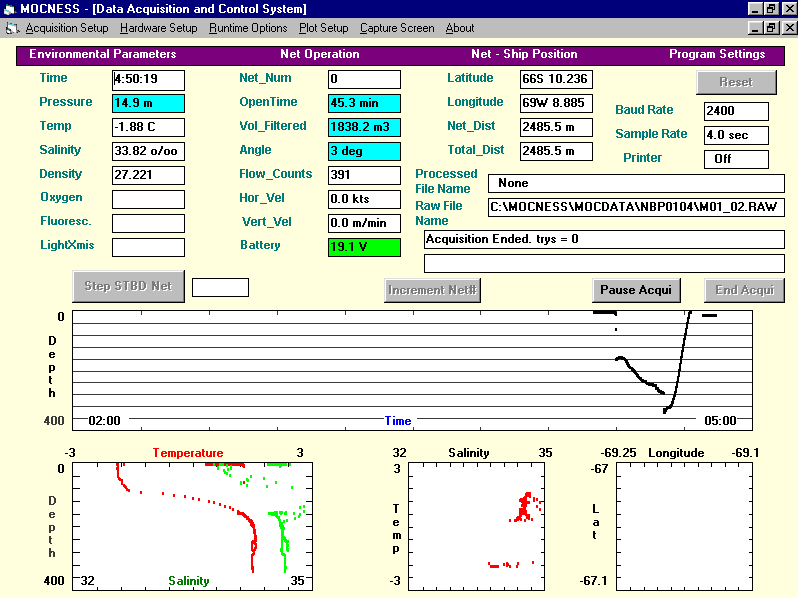Click the Temp versus Salinity scatter plot
This screenshot has height=598, width=798.
point(476,526)
